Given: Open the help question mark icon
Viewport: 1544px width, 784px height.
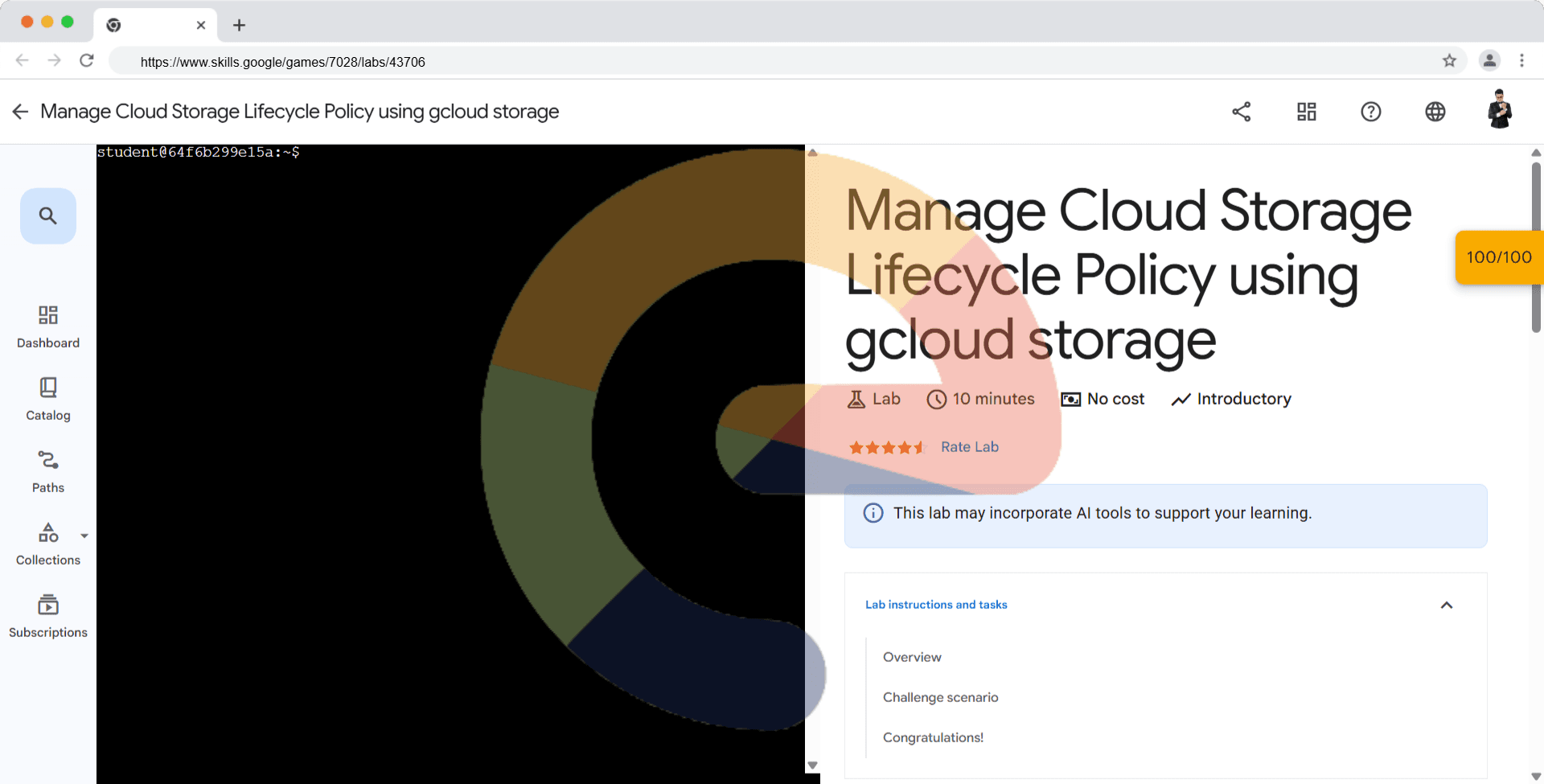Looking at the screenshot, I should (x=1371, y=112).
